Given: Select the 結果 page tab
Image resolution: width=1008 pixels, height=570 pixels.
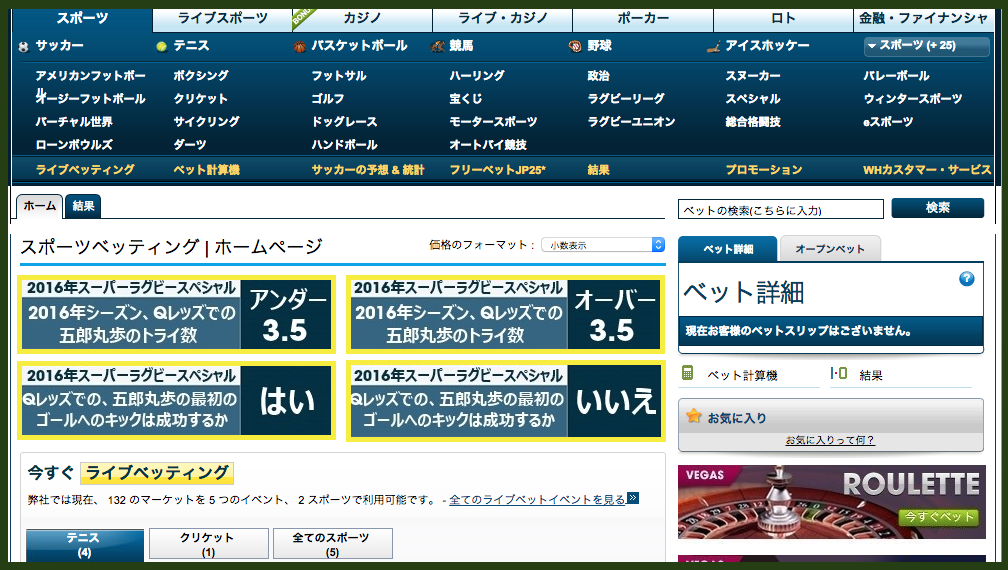Looking at the screenshot, I should (x=84, y=206).
